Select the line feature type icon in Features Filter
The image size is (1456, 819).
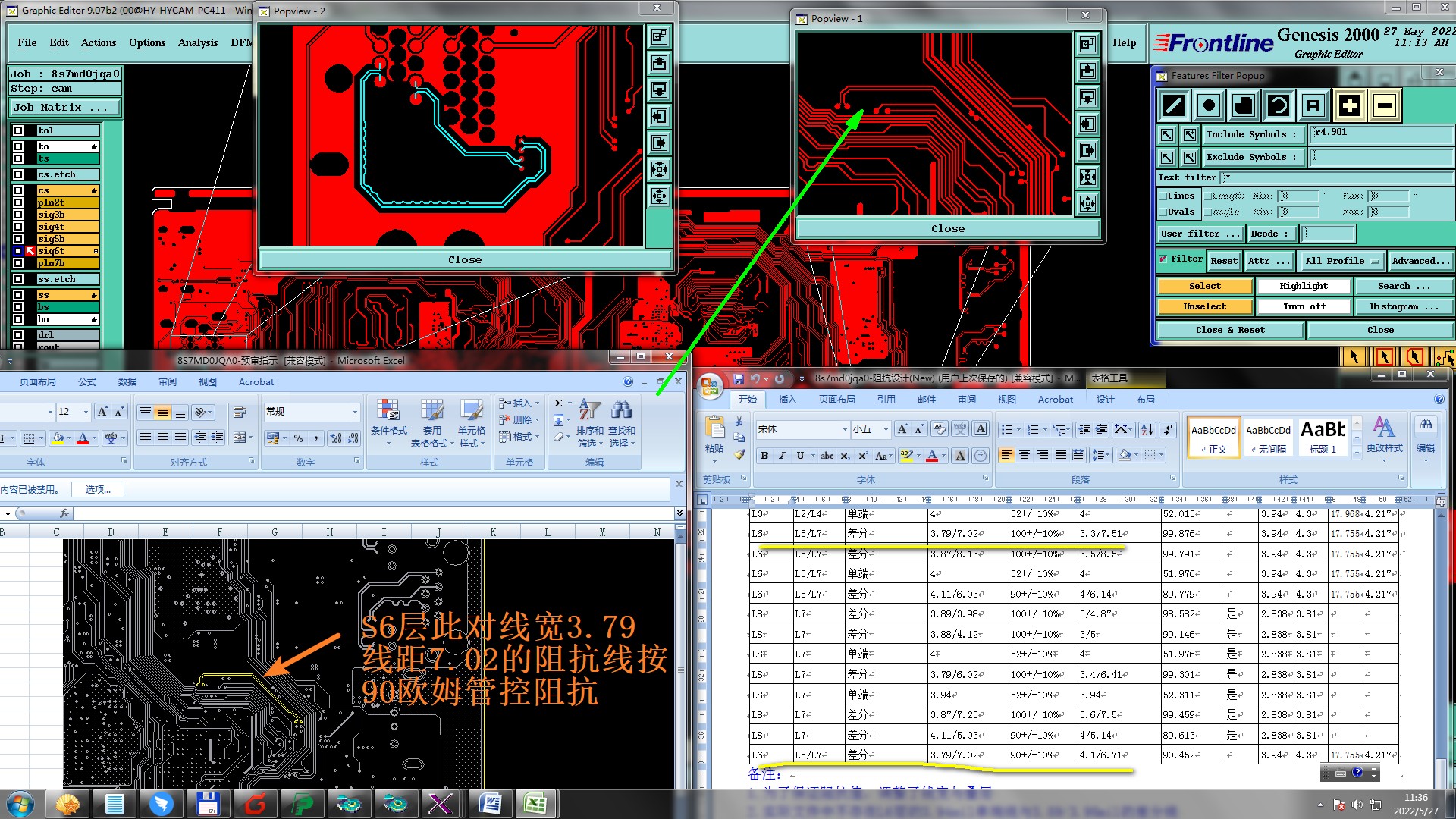(x=1174, y=105)
